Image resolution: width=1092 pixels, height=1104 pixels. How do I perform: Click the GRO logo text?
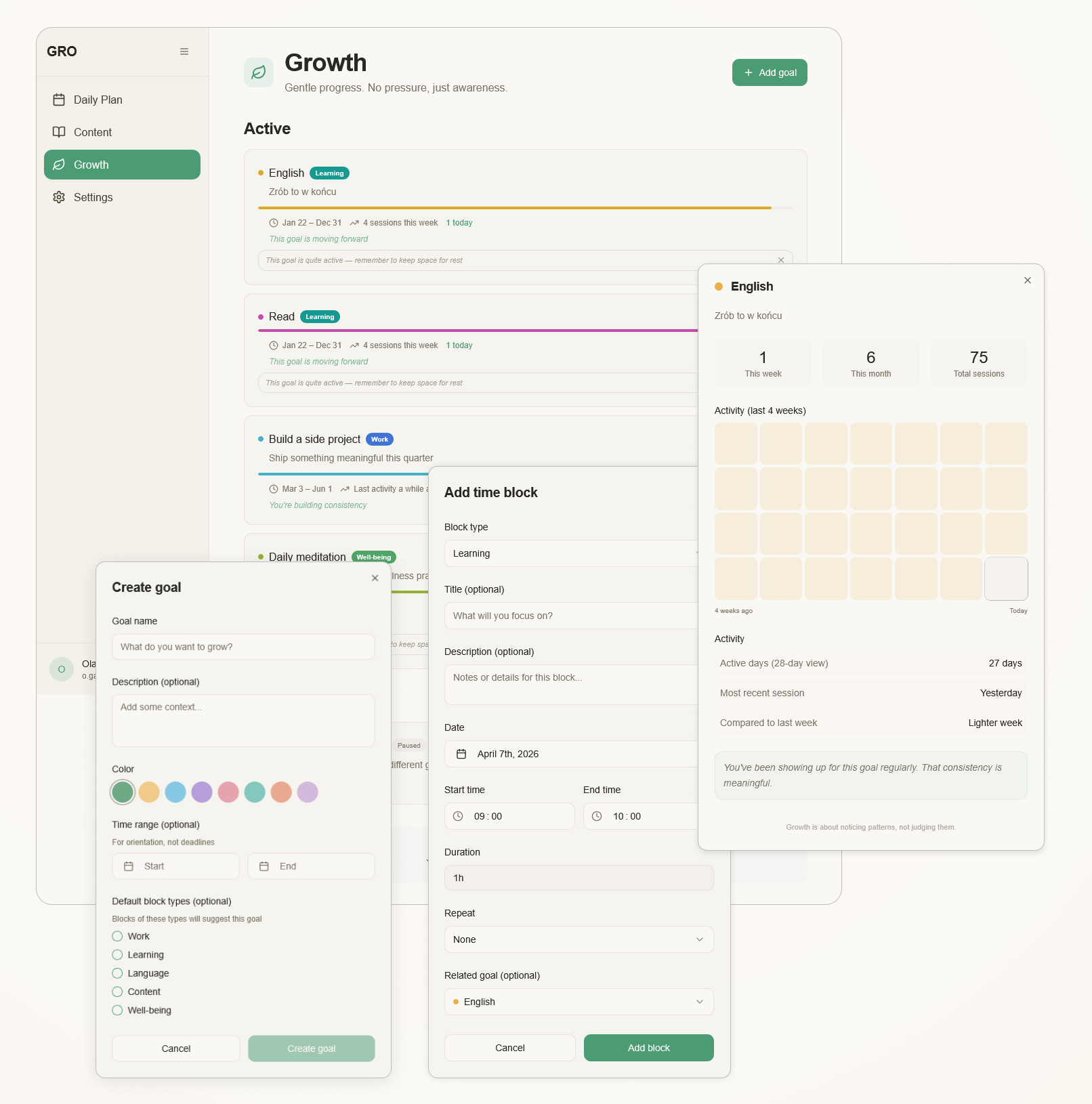[62, 51]
